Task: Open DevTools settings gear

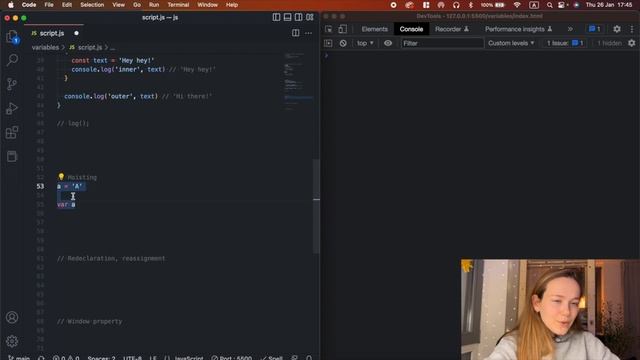Action: click(617, 29)
